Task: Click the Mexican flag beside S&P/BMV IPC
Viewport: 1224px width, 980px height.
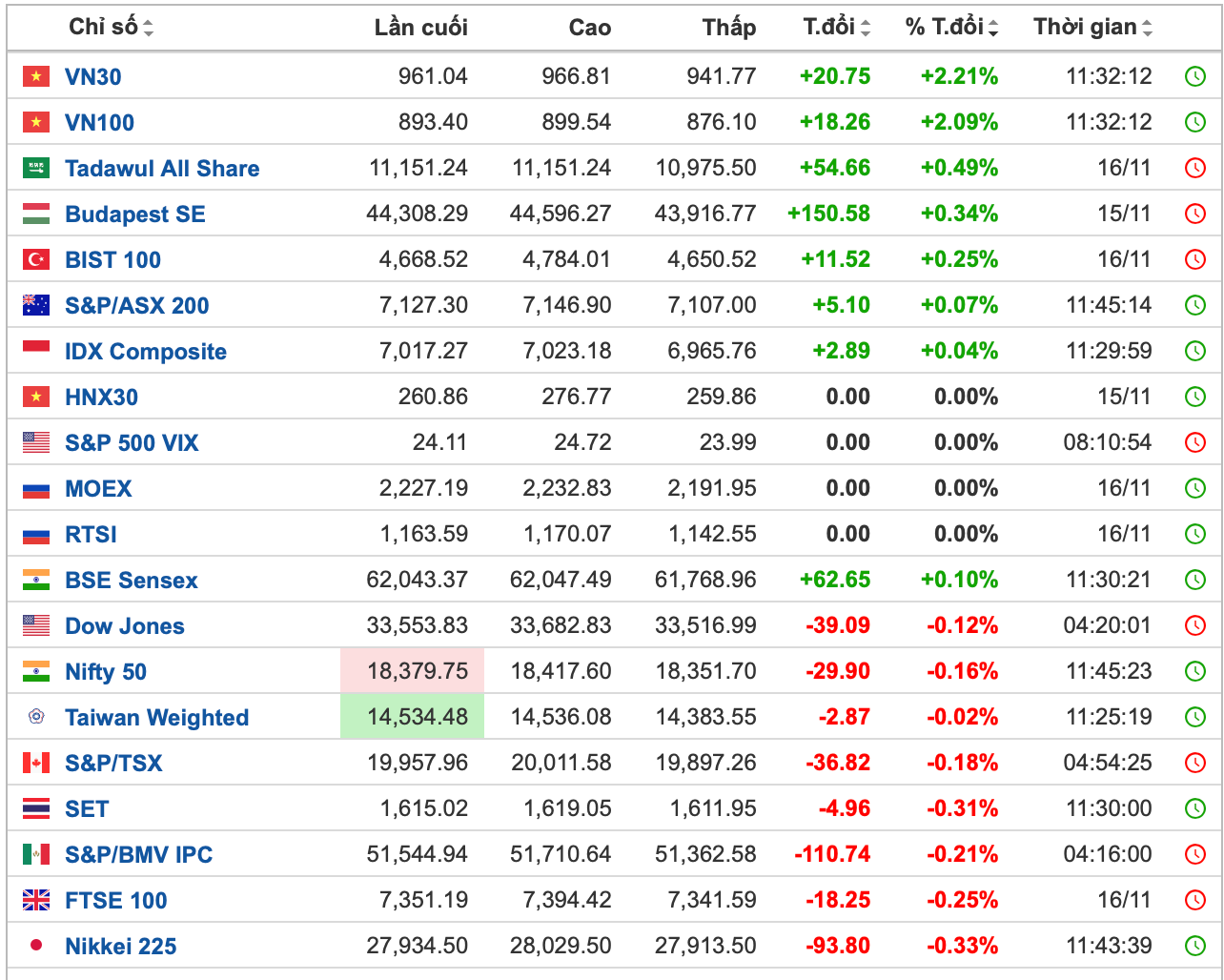Action: tap(36, 854)
